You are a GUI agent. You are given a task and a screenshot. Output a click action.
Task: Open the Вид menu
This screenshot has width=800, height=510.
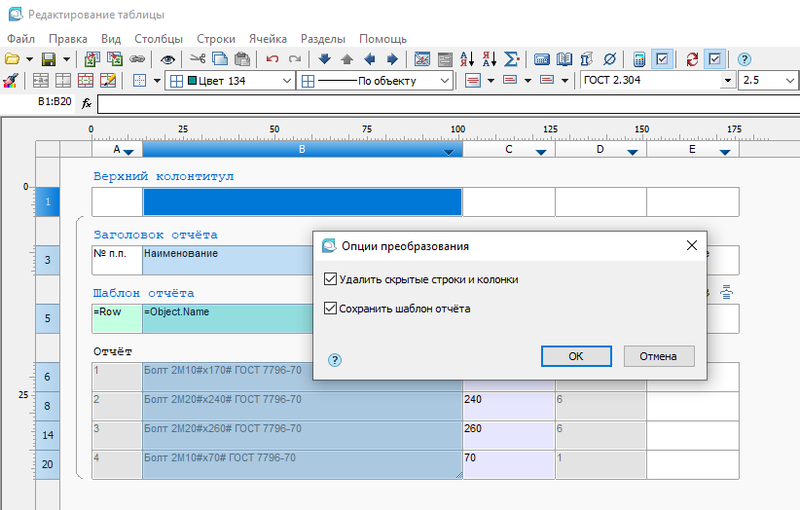pos(111,39)
